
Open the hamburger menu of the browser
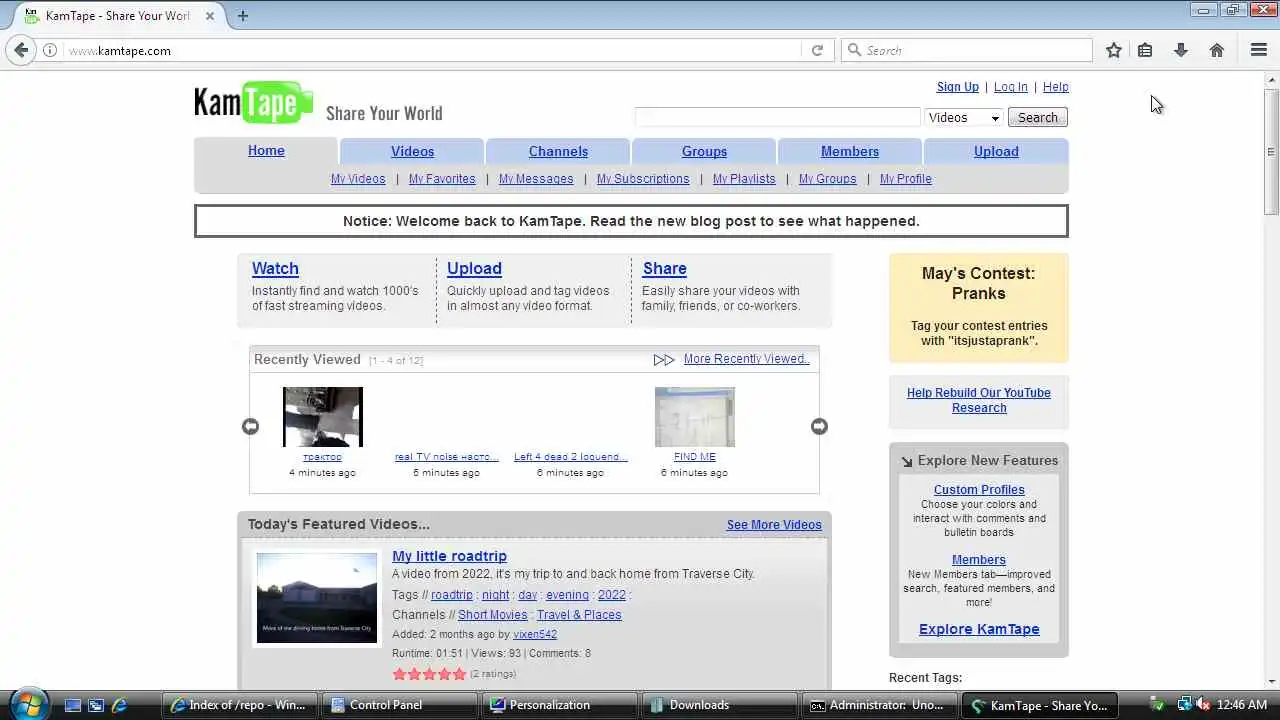click(1259, 50)
